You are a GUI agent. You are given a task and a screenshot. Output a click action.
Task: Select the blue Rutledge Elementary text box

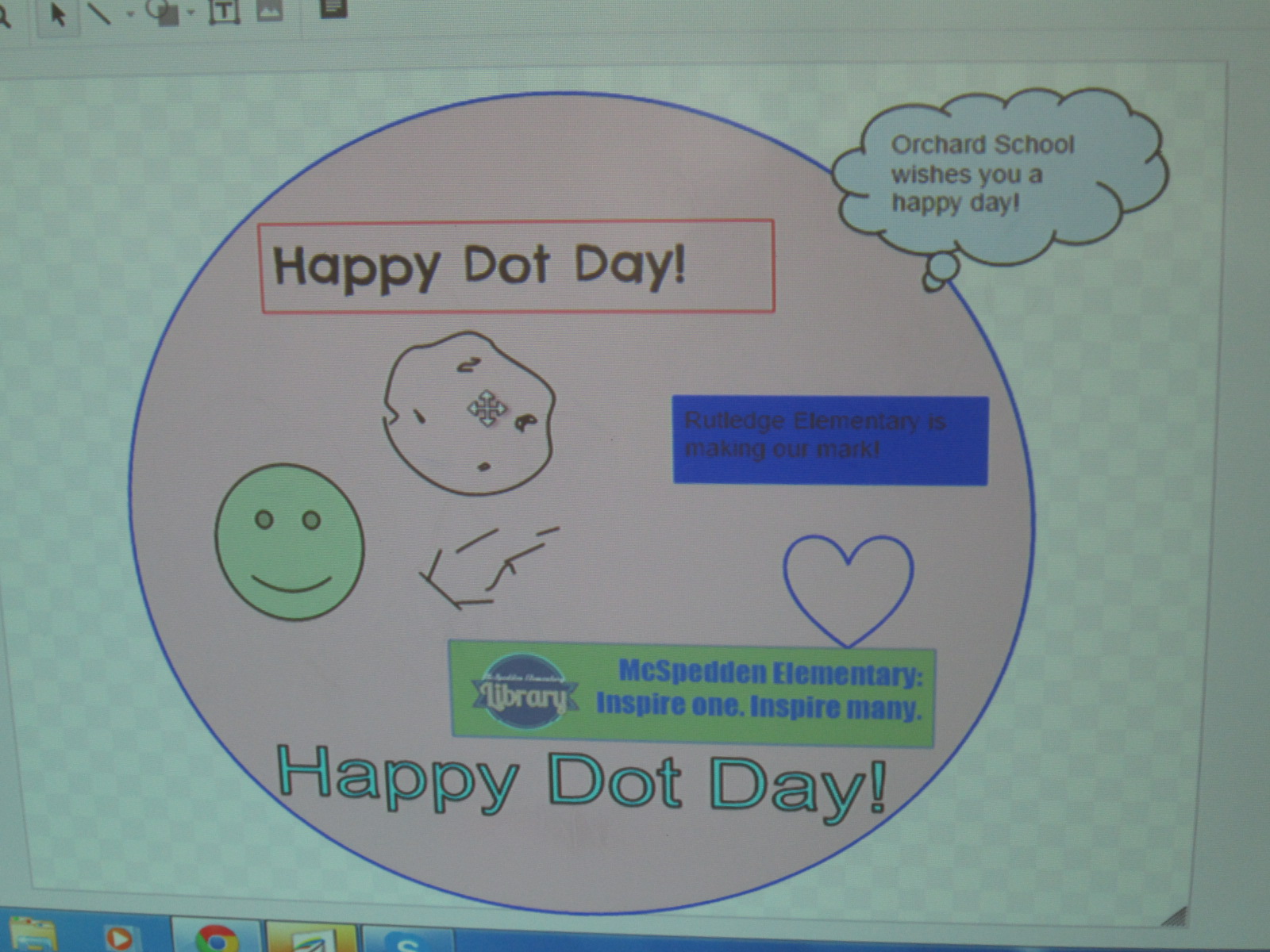[830, 440]
